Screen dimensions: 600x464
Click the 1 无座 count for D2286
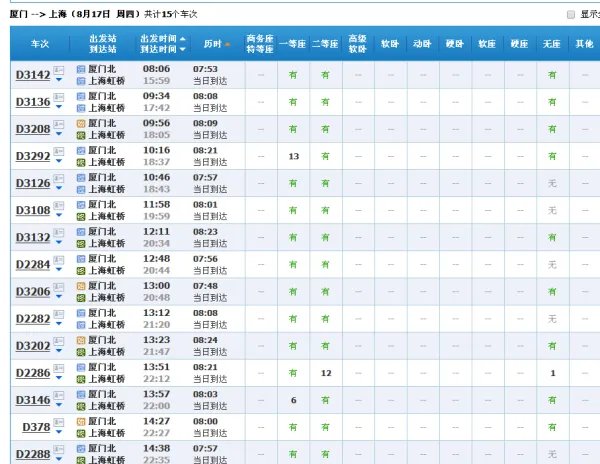[553, 373]
